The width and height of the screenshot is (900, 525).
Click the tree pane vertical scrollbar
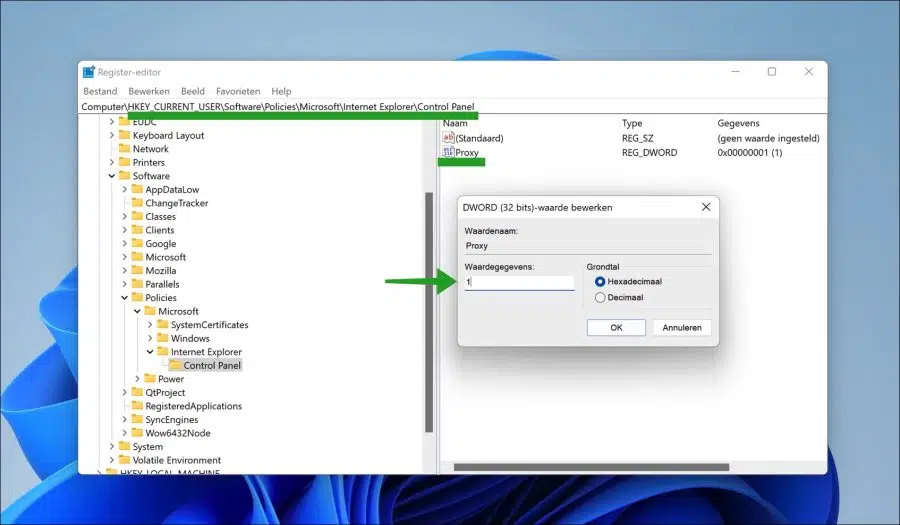pyautogui.click(x=429, y=312)
